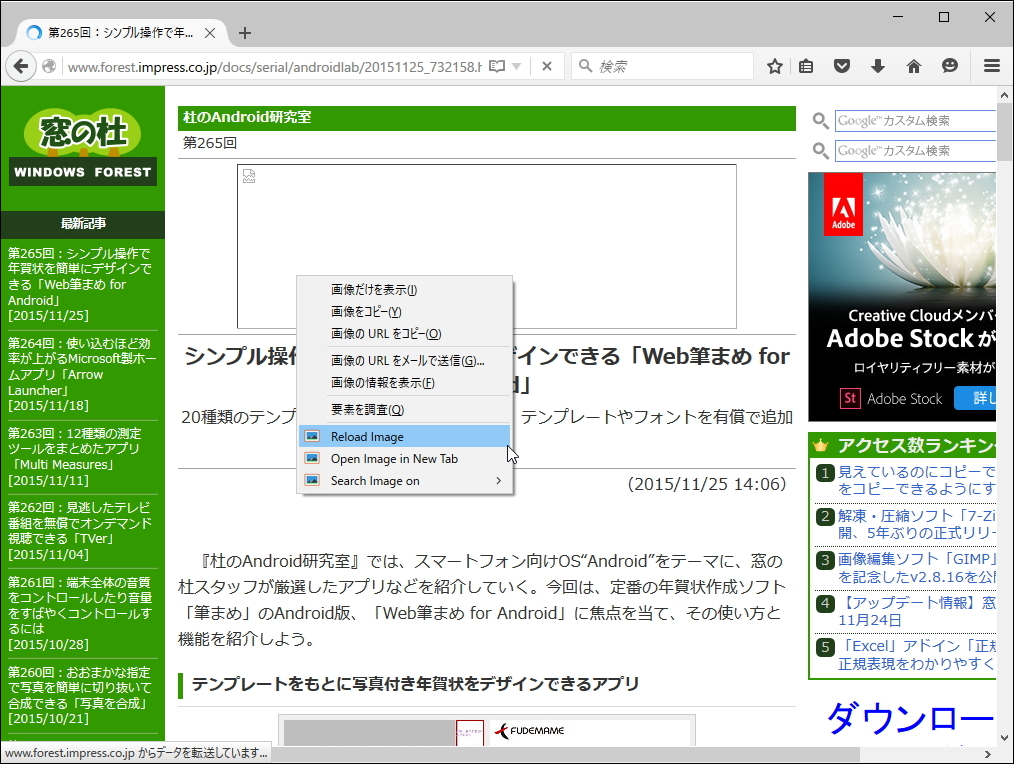Save the page to Pocket
The width and height of the screenshot is (1014, 764).
[x=842, y=65]
